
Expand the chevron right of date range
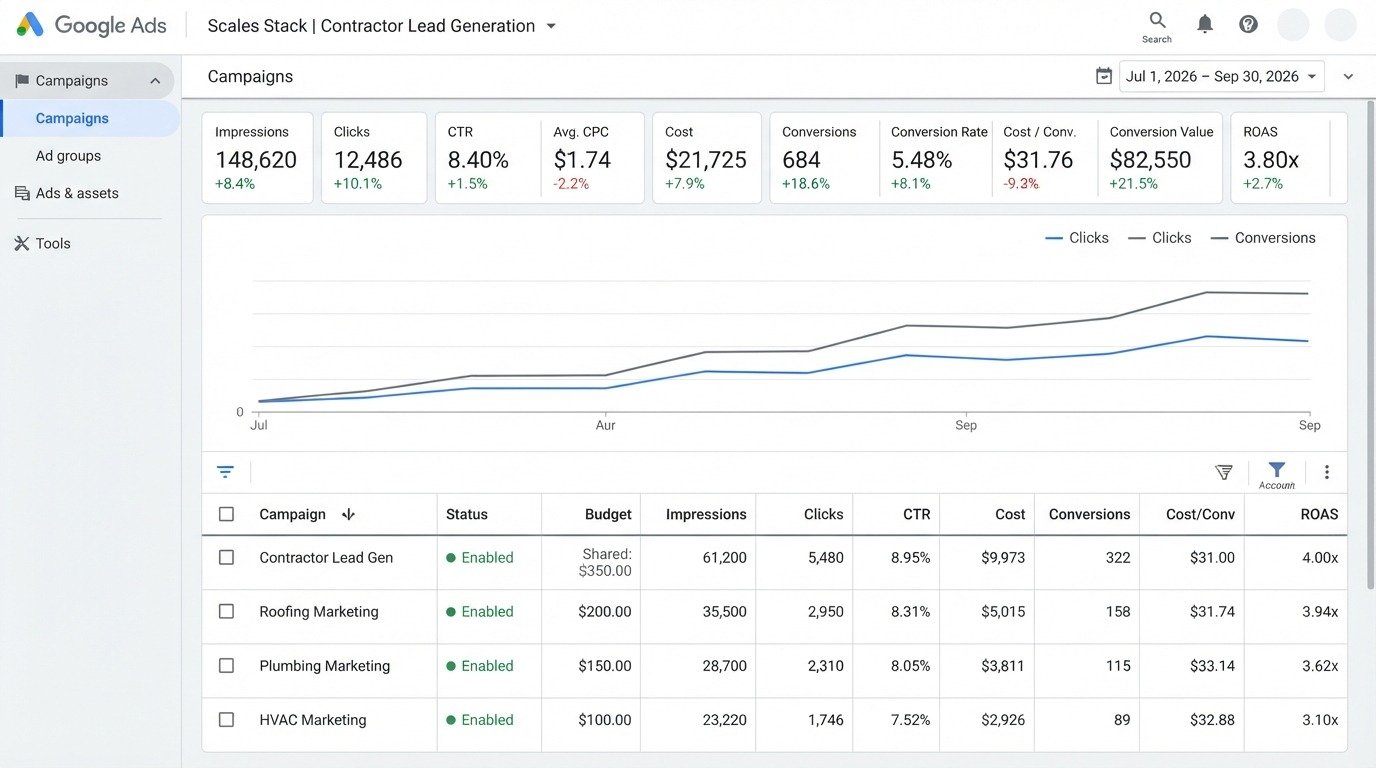(x=1348, y=77)
